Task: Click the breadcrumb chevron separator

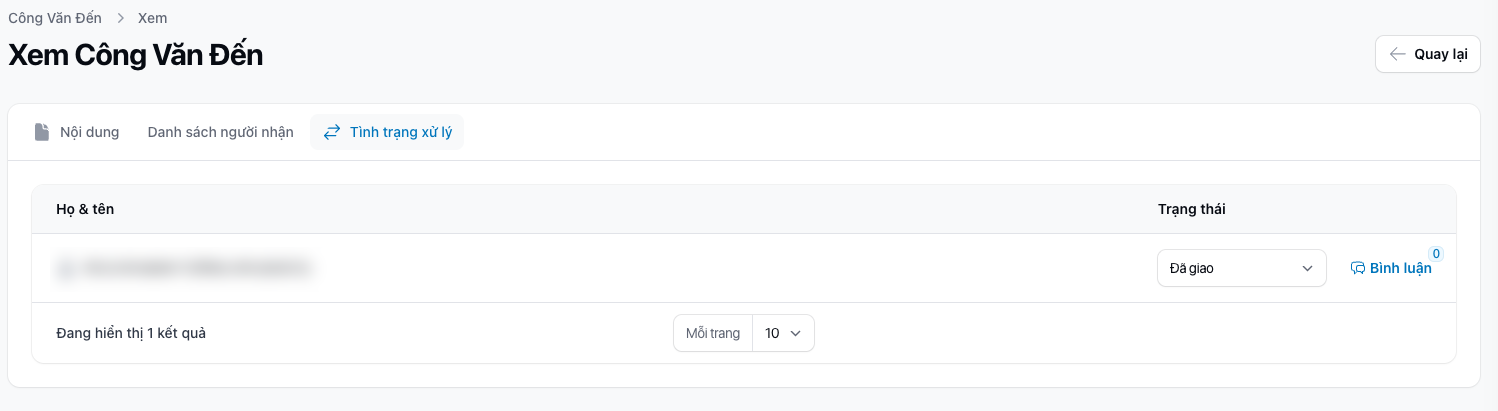Action: point(120,18)
